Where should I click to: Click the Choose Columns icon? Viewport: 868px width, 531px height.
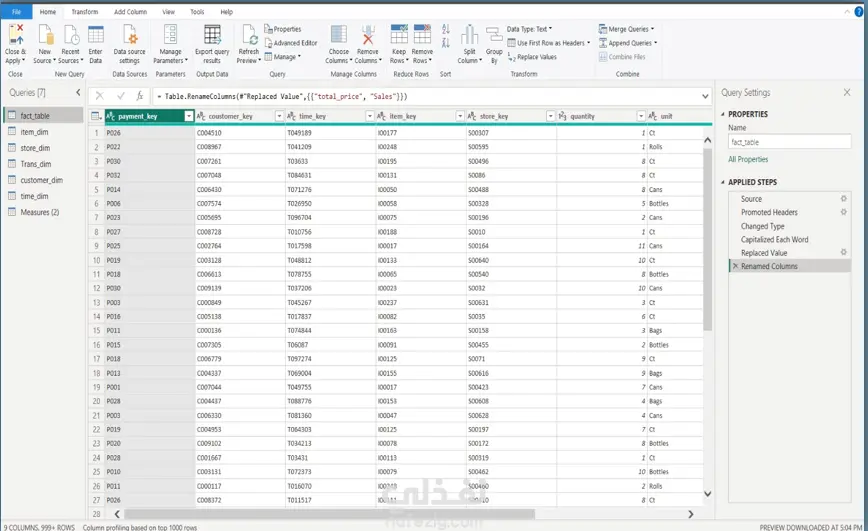tap(339, 34)
